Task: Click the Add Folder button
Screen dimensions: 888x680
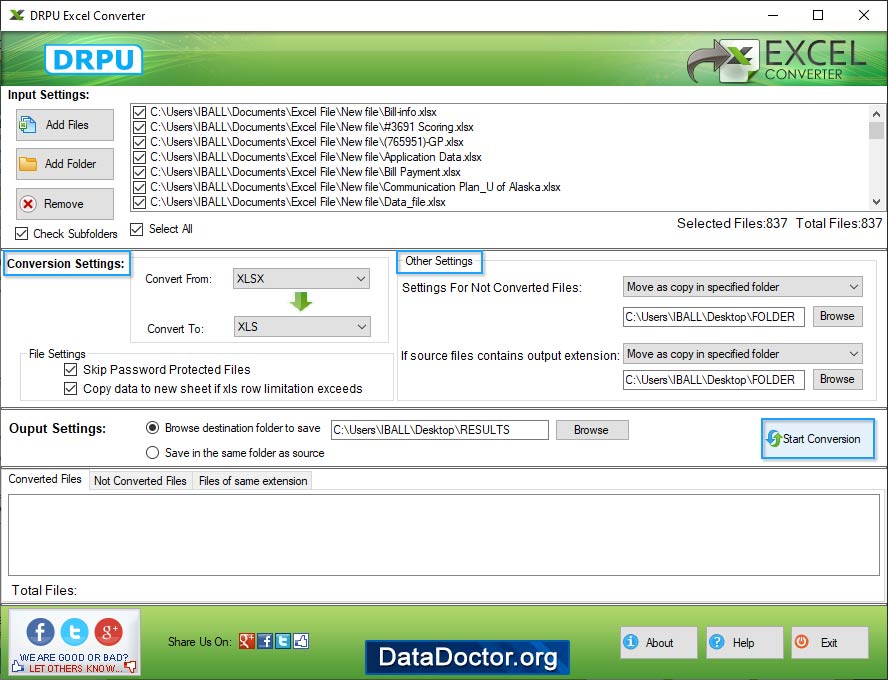Action: (65, 164)
